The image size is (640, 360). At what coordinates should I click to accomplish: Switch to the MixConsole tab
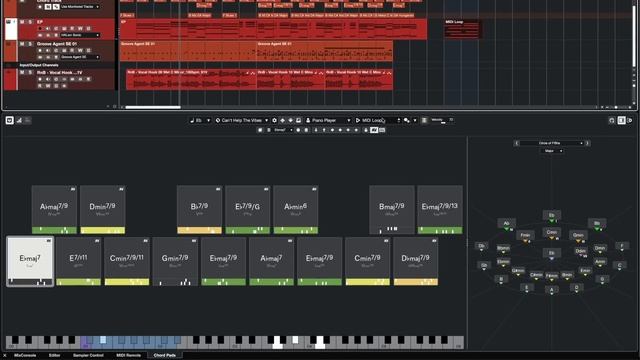pyautogui.click(x=25, y=356)
